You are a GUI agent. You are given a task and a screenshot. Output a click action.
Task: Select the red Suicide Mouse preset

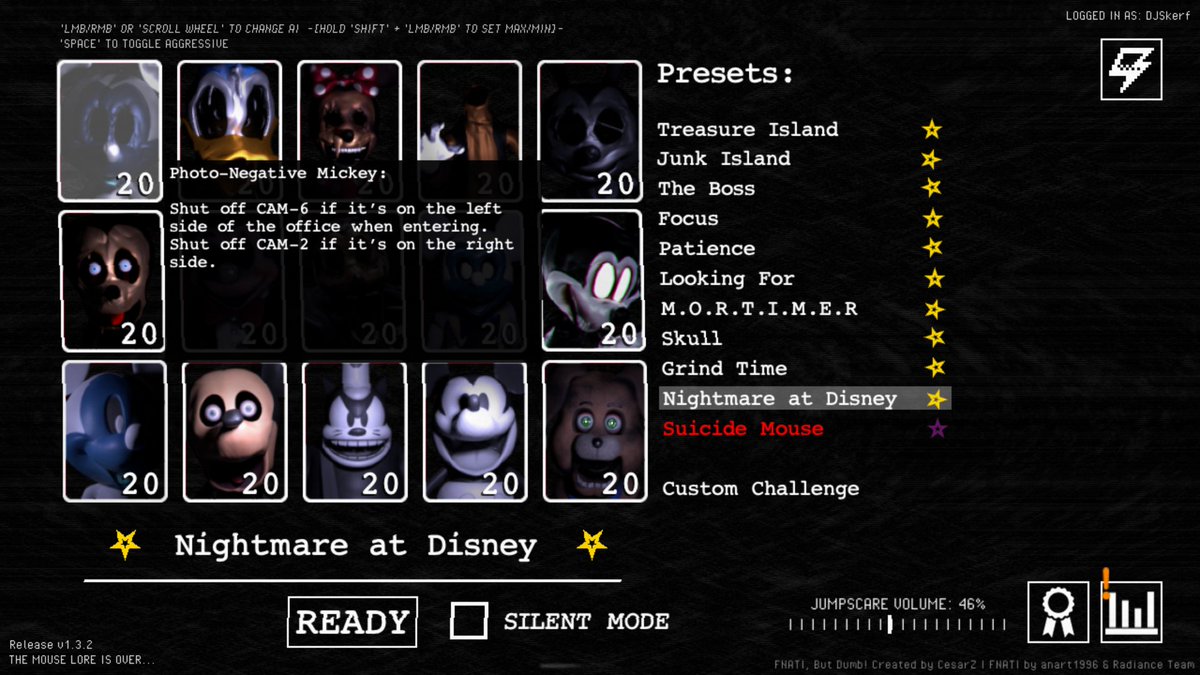click(743, 429)
